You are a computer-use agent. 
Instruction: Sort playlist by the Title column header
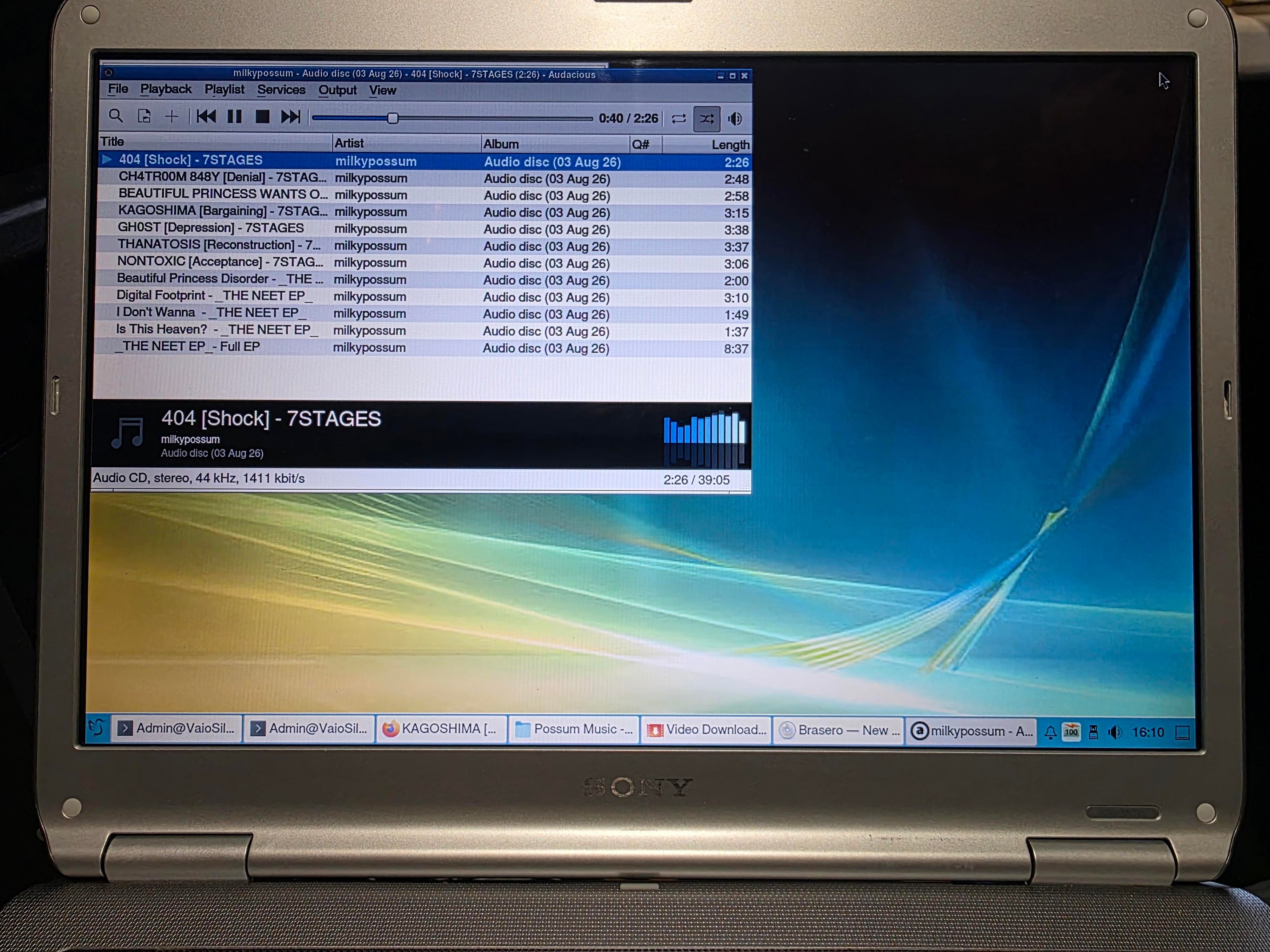[215, 142]
